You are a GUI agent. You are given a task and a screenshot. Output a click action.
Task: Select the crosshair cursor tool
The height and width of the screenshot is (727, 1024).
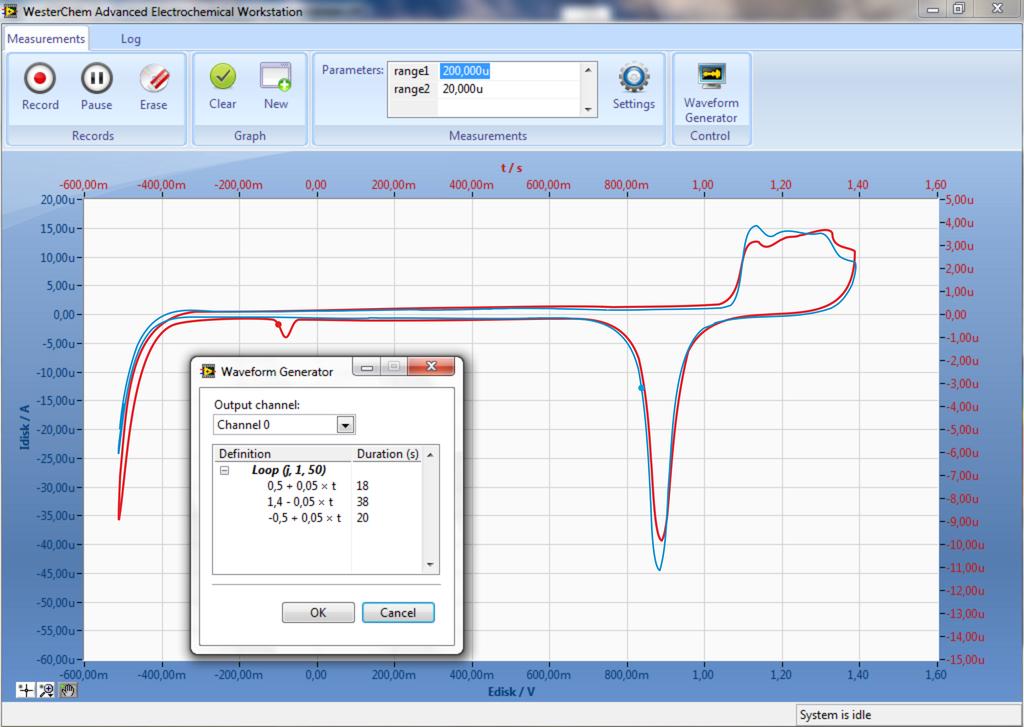(25, 690)
